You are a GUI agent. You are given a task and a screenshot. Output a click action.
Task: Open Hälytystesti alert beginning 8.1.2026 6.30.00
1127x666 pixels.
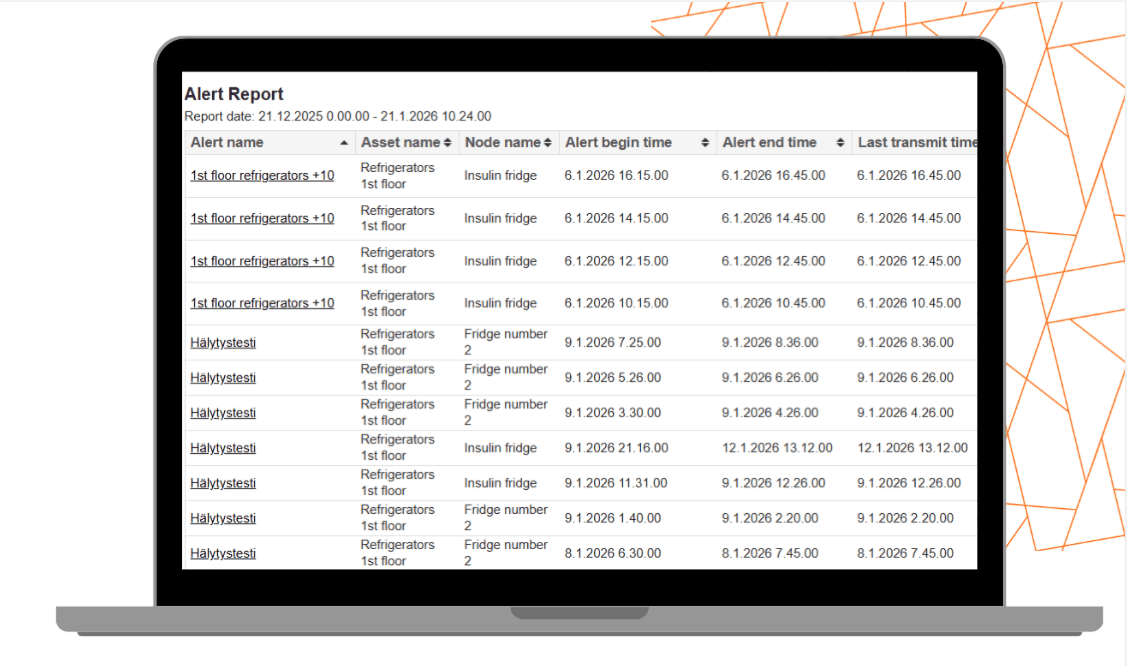coord(223,553)
